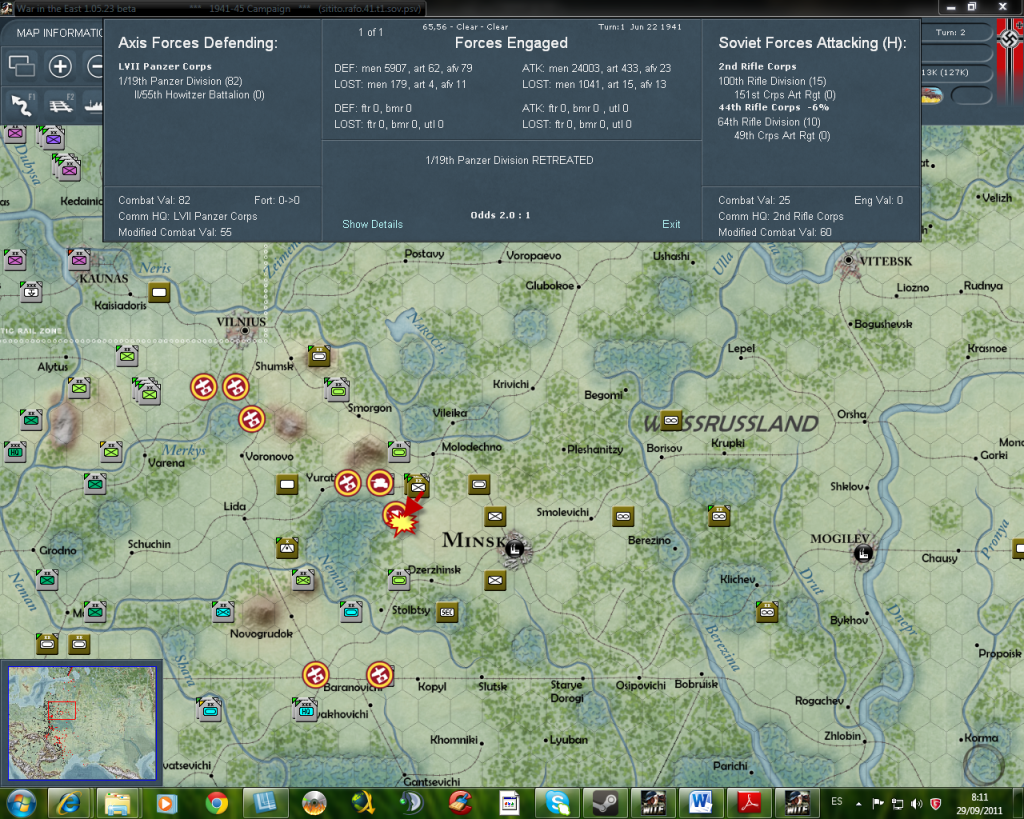Open Google Chrome from the taskbar
Image resolution: width=1024 pixels, height=819 pixels.
point(216,803)
